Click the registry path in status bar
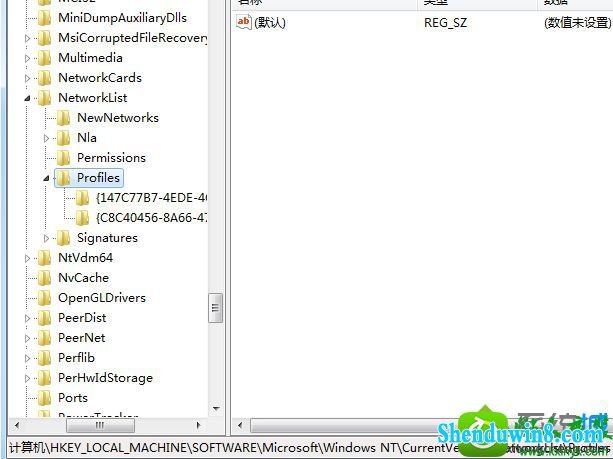The width and height of the screenshot is (613, 459). click(310, 447)
